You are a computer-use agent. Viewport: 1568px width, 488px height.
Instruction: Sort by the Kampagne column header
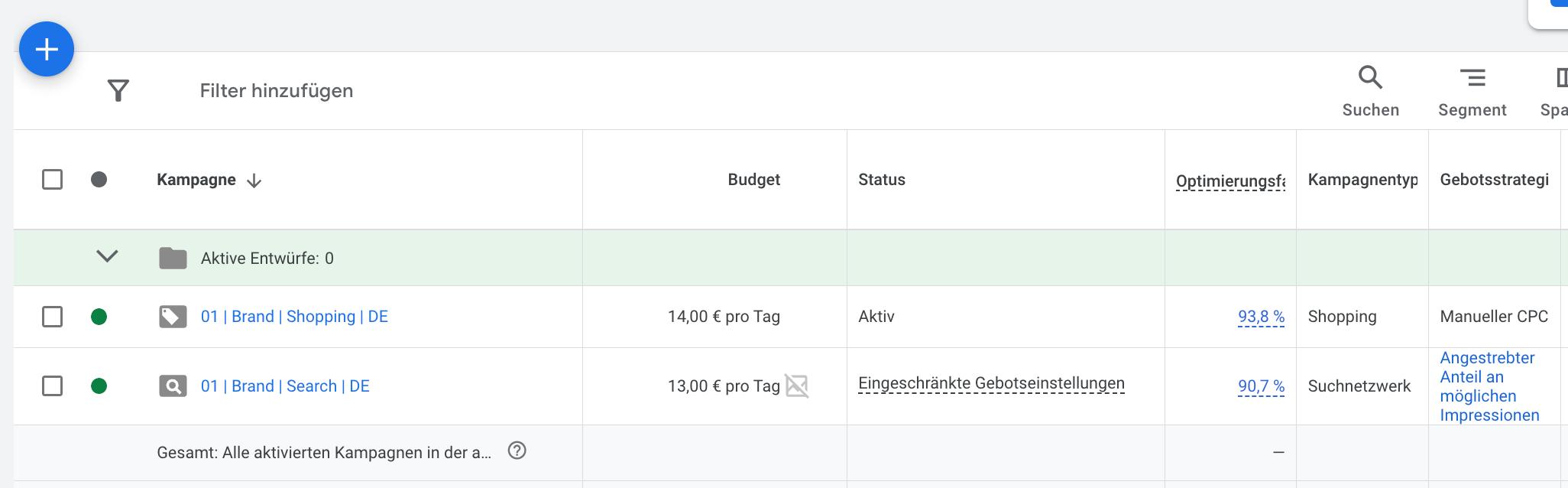tap(196, 180)
